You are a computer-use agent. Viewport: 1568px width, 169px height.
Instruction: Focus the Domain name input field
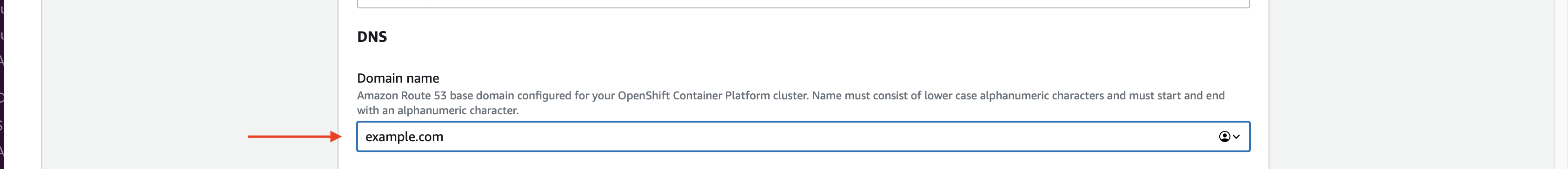[x=803, y=137]
